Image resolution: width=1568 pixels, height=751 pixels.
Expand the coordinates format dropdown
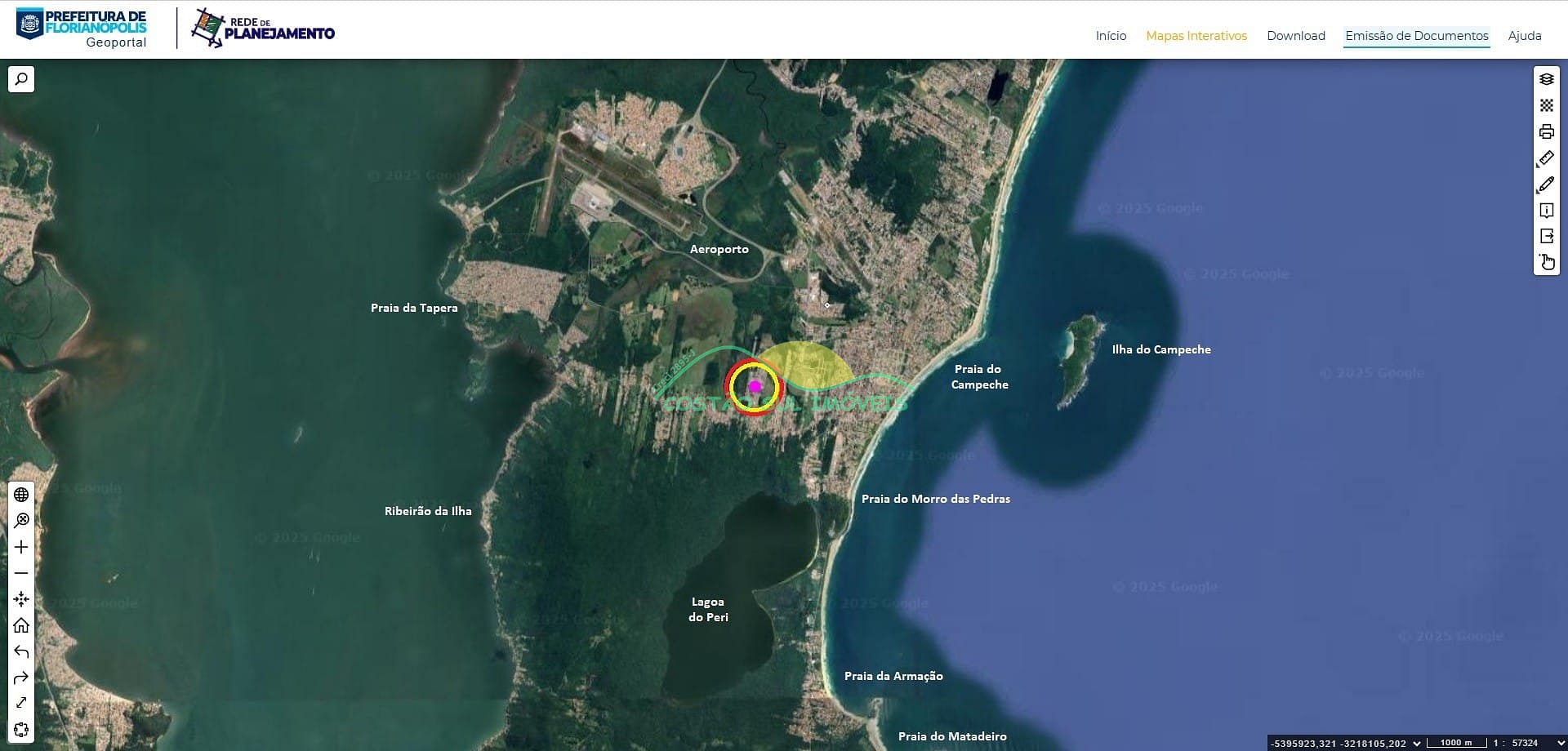pos(1417,743)
